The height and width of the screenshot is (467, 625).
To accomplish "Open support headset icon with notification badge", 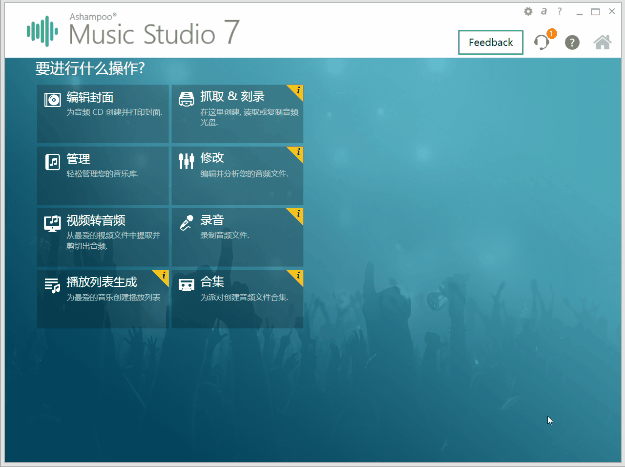I will (x=543, y=41).
